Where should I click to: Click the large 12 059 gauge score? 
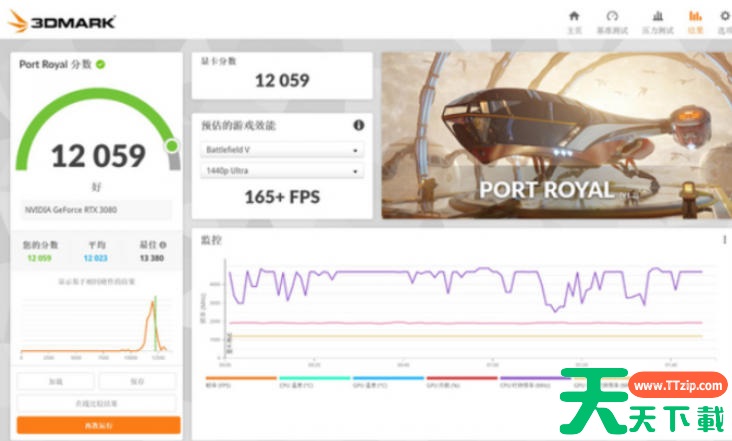pos(99,156)
